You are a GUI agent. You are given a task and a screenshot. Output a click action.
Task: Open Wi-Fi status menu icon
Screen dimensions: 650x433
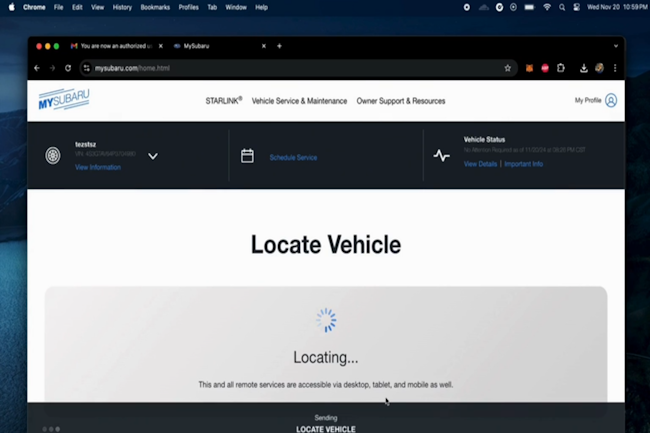coord(547,7)
